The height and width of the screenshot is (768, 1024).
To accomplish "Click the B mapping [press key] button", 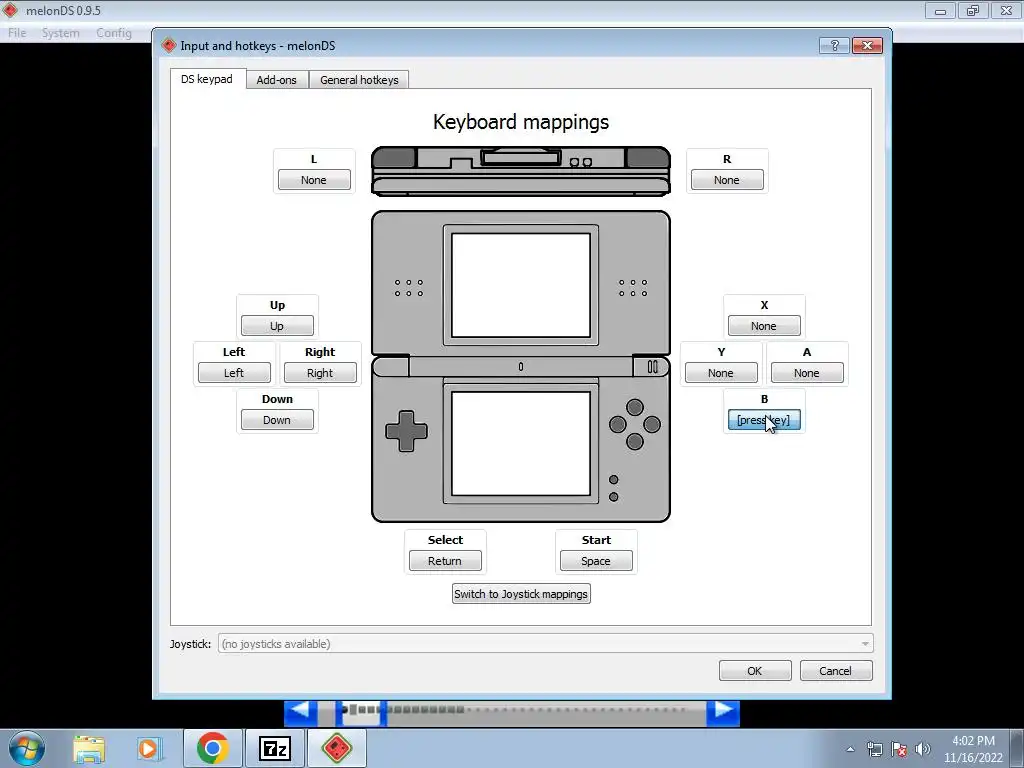I will point(764,420).
